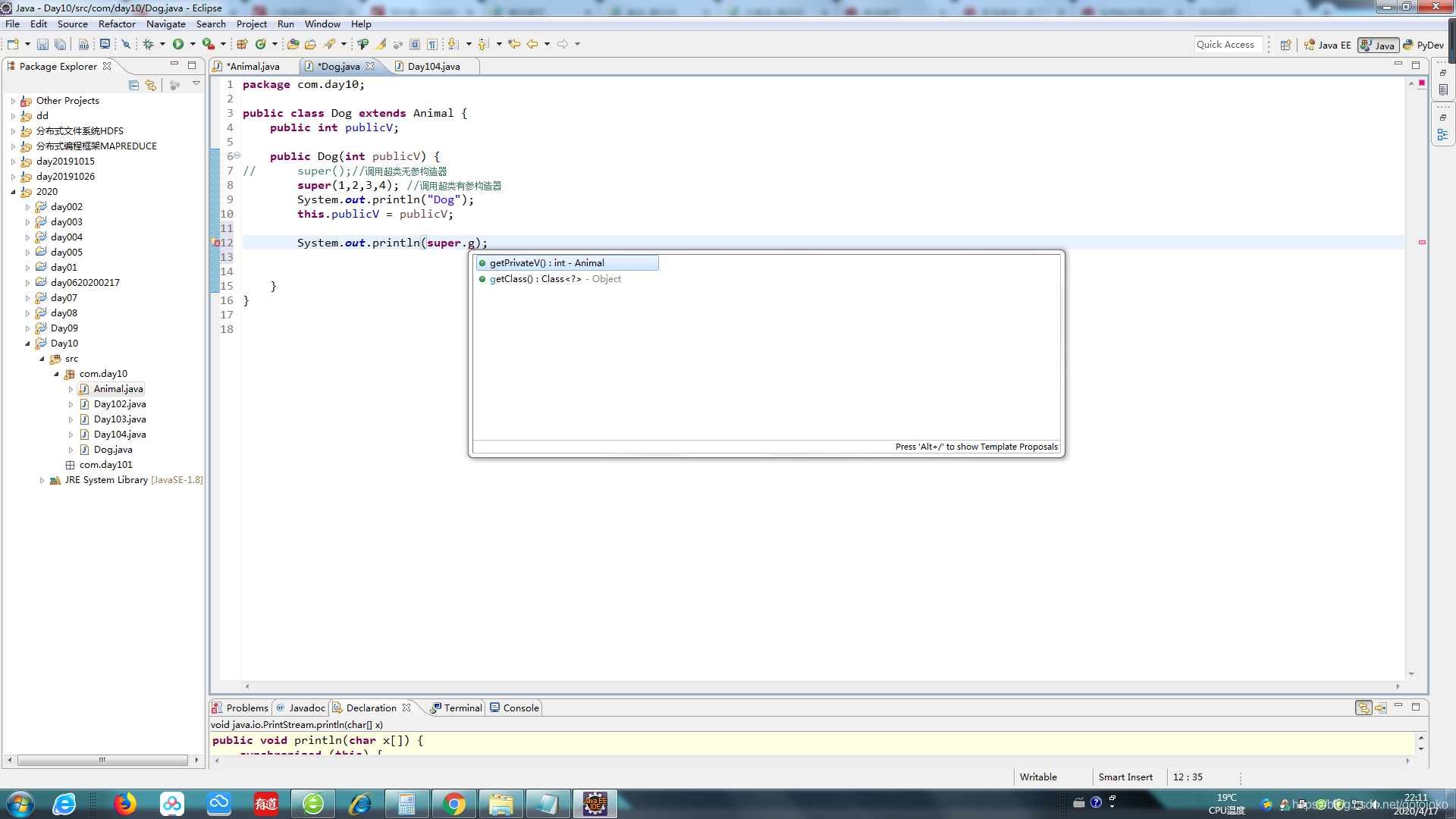Screen dimensions: 1456x819
Task: Click the Save All icon
Action: (x=60, y=45)
